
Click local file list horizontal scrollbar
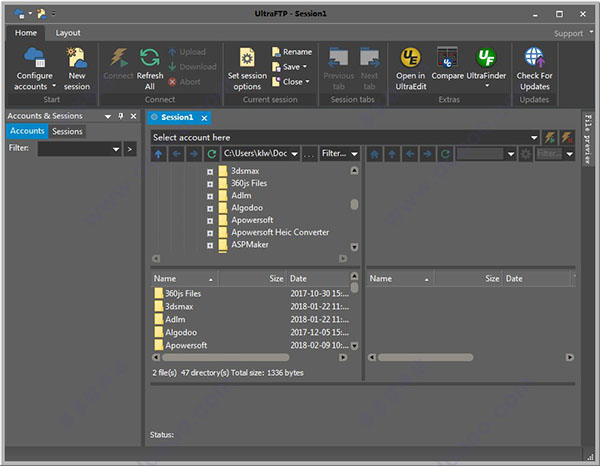click(226, 357)
